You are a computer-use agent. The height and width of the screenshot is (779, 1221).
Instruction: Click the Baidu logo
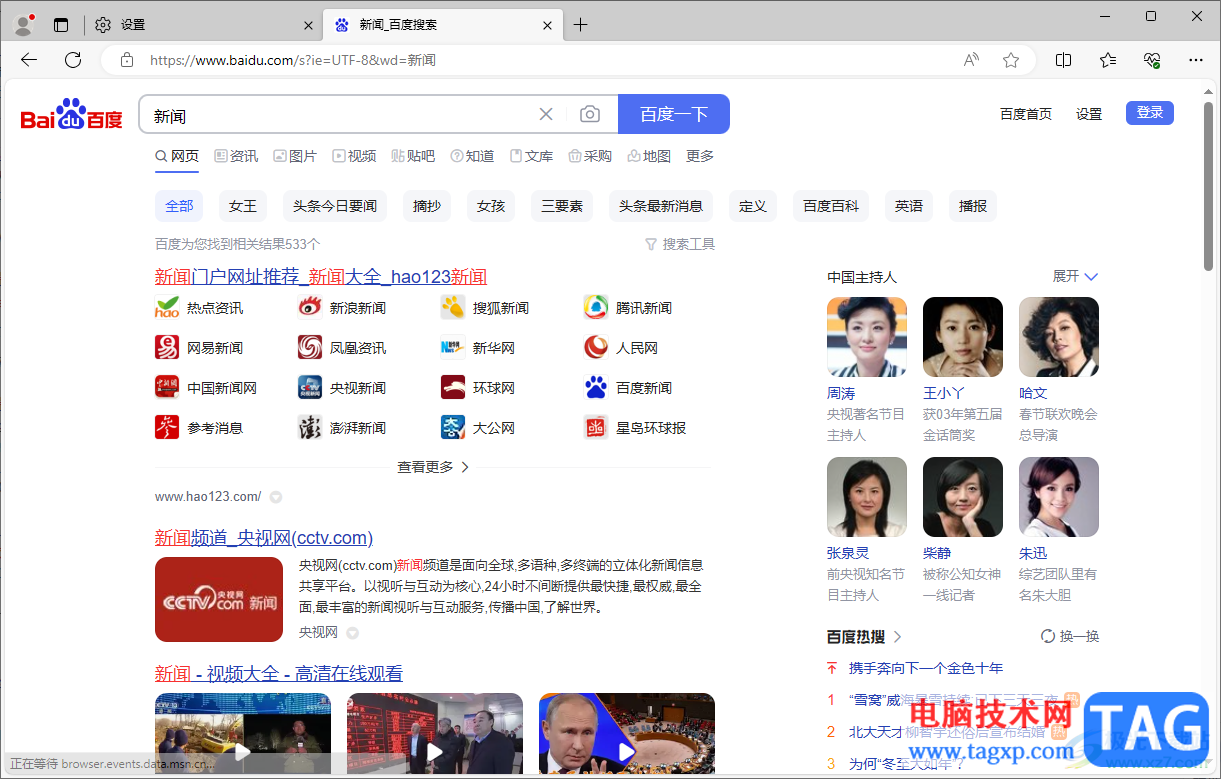tap(72, 115)
